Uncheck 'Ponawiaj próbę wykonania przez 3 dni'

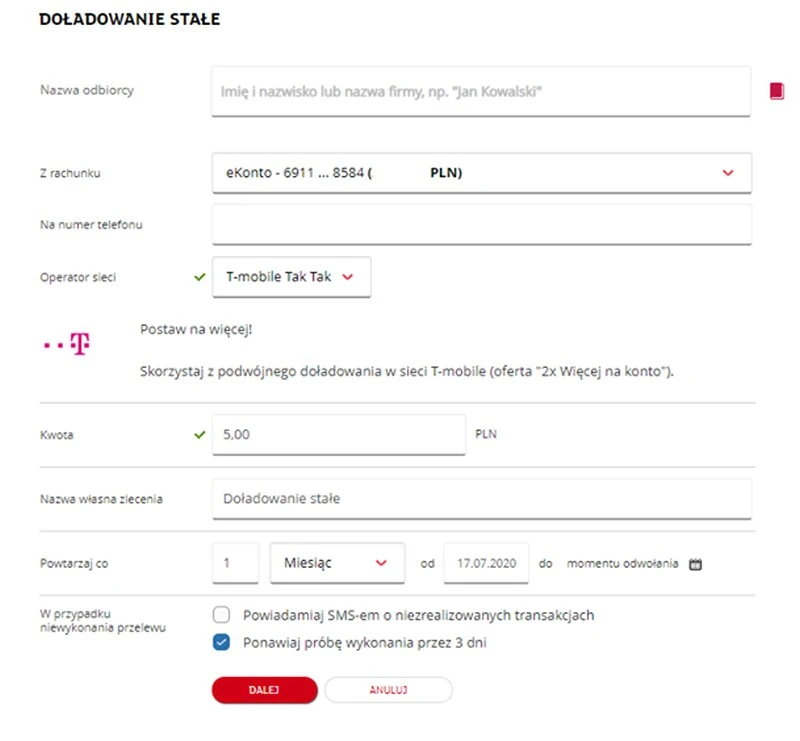tap(222, 643)
